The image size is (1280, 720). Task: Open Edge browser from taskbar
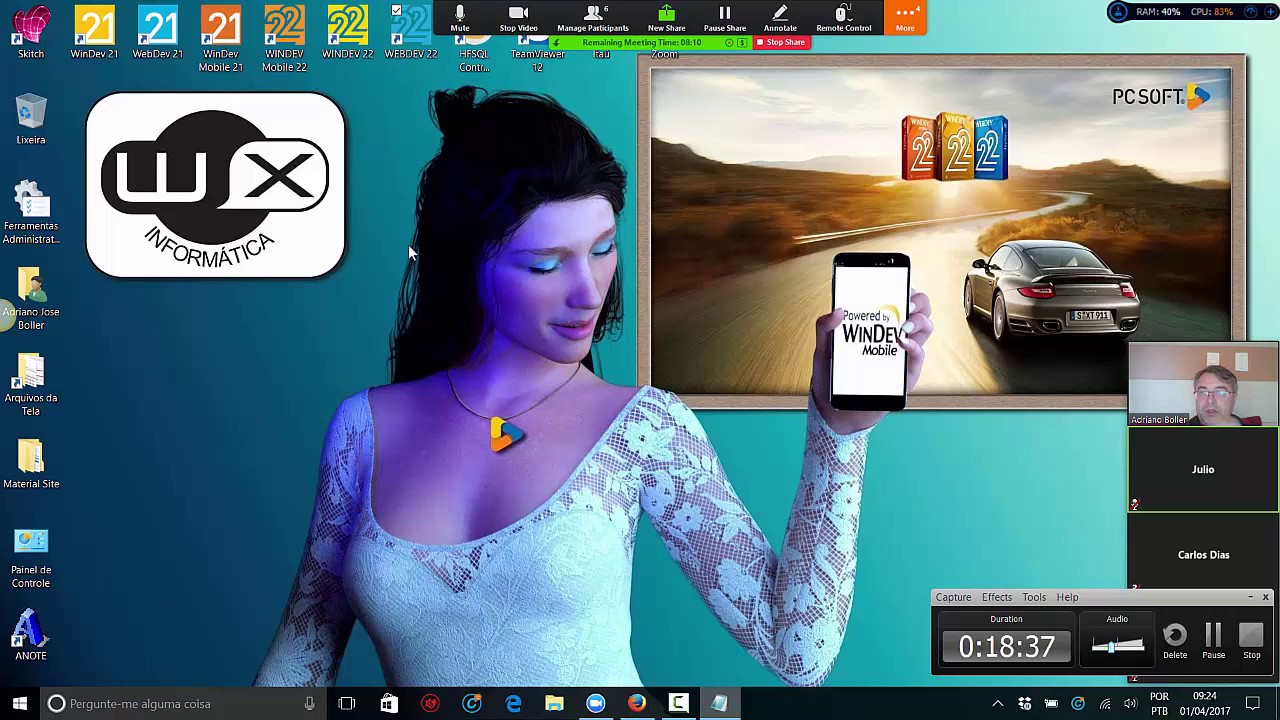(513, 703)
